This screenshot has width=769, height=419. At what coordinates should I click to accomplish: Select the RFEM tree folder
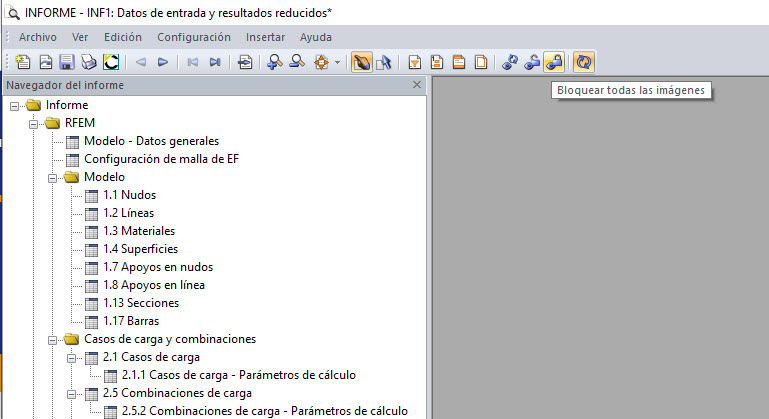pos(80,123)
